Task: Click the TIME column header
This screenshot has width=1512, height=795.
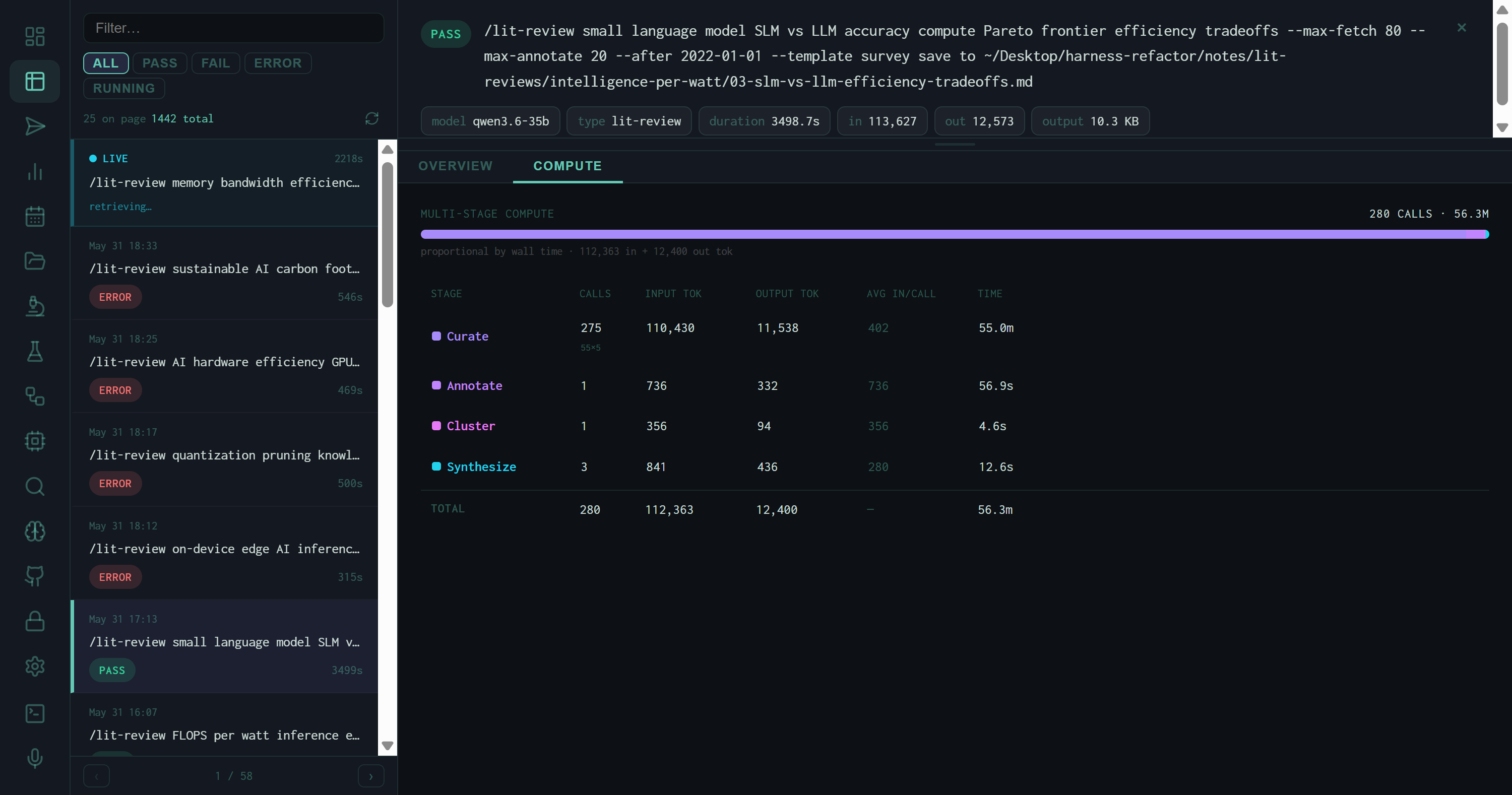Action: pos(990,293)
